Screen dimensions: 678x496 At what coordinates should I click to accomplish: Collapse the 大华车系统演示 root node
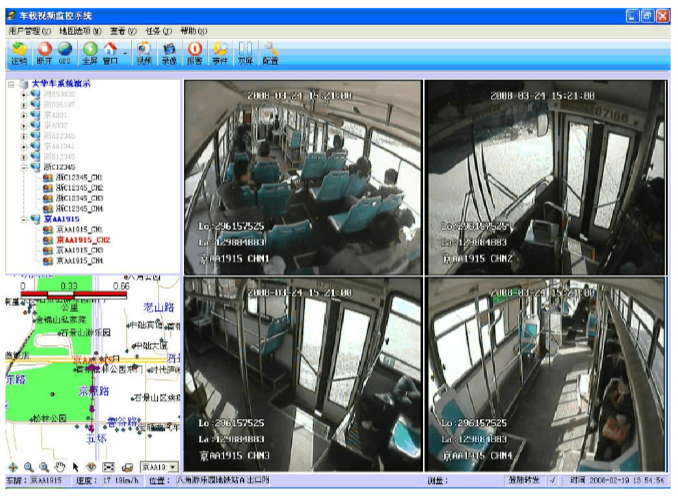(12, 84)
